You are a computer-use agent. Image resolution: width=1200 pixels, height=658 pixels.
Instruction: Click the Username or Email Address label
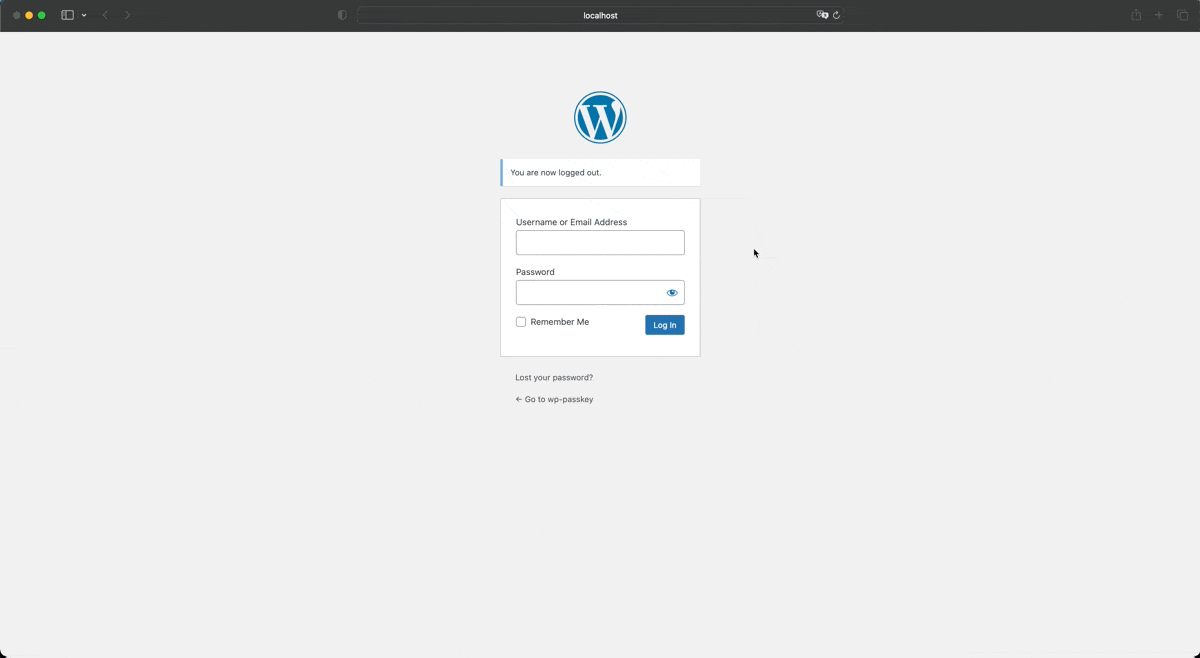[x=571, y=222]
